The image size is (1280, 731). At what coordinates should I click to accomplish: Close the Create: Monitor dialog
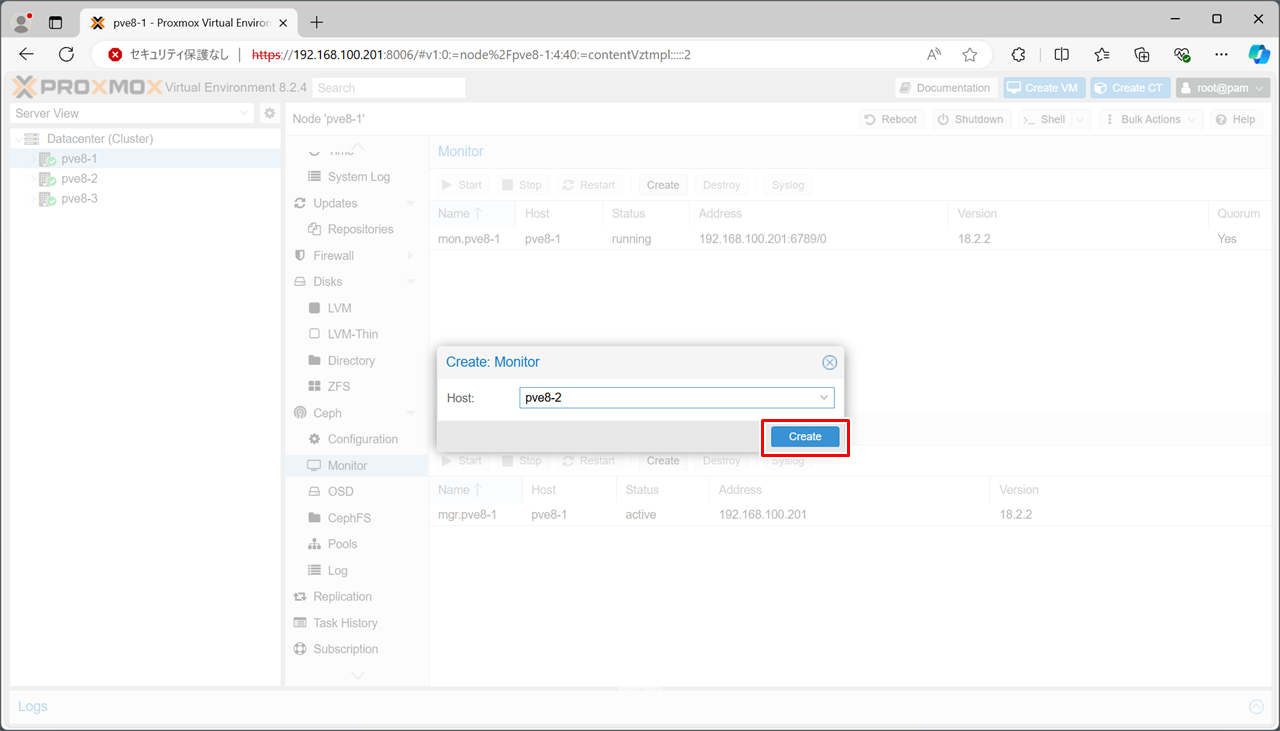click(x=829, y=363)
